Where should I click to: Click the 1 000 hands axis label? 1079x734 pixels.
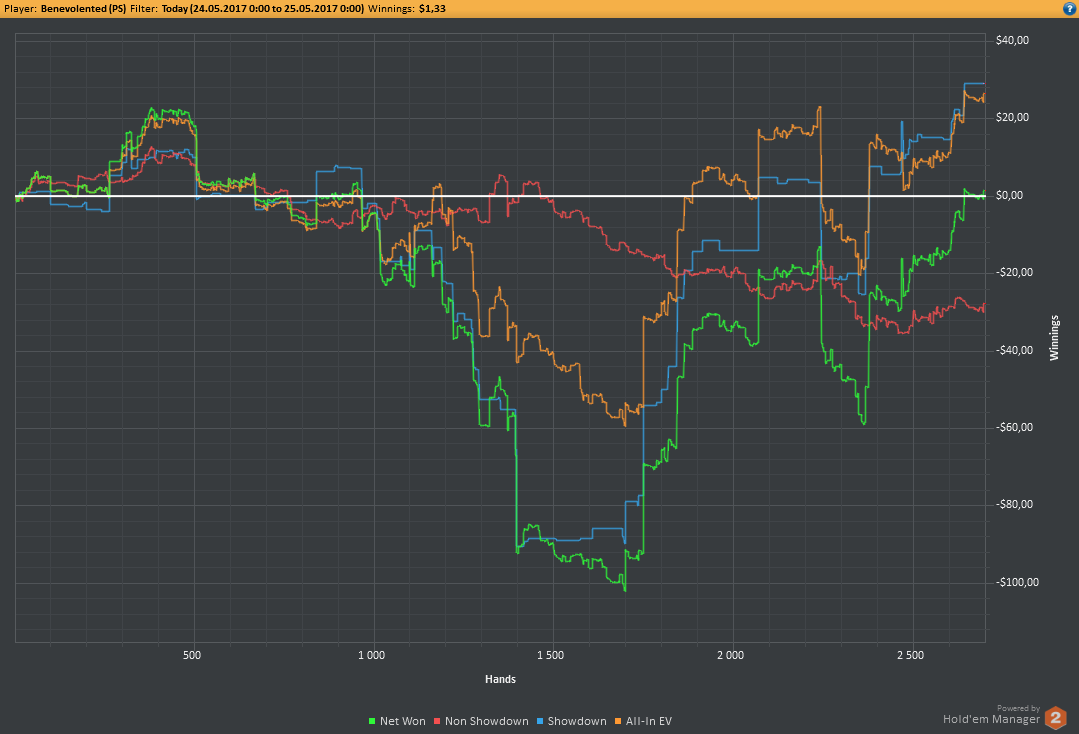[372, 655]
